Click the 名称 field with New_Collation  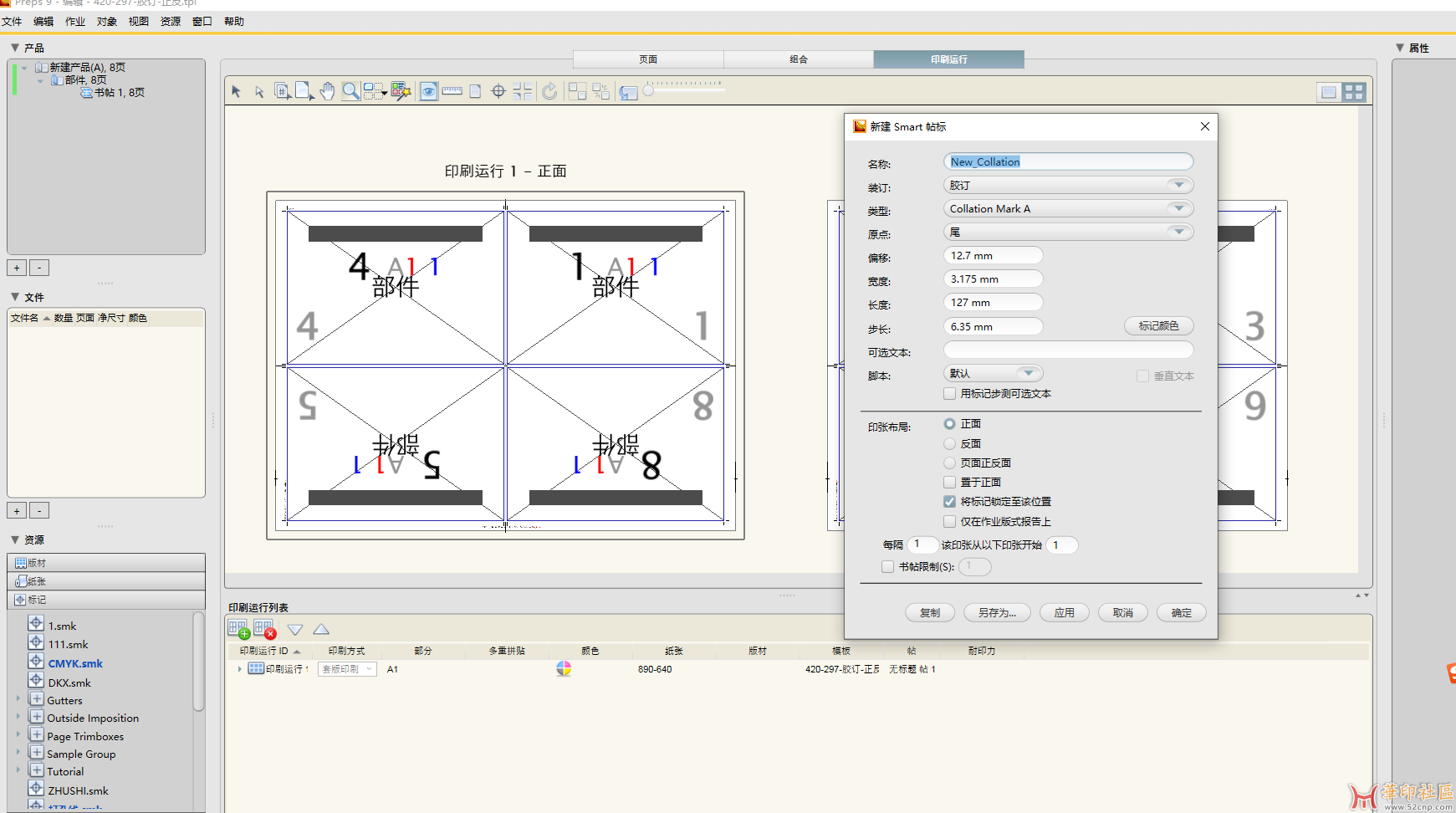click(1068, 161)
